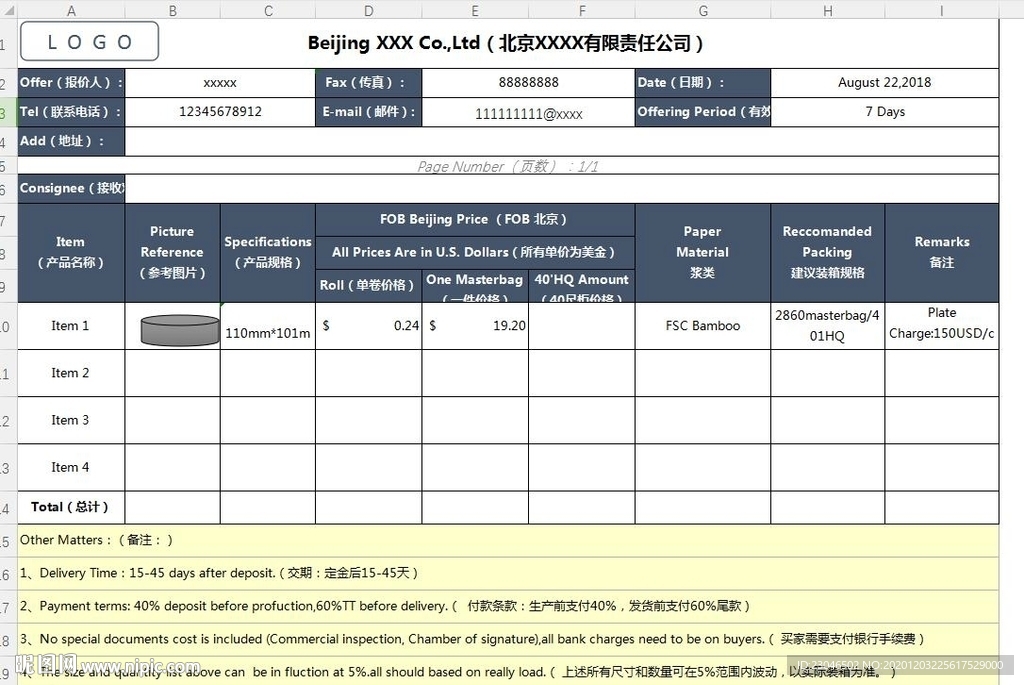Select the FSC Bamboo paper material cell

(702, 326)
